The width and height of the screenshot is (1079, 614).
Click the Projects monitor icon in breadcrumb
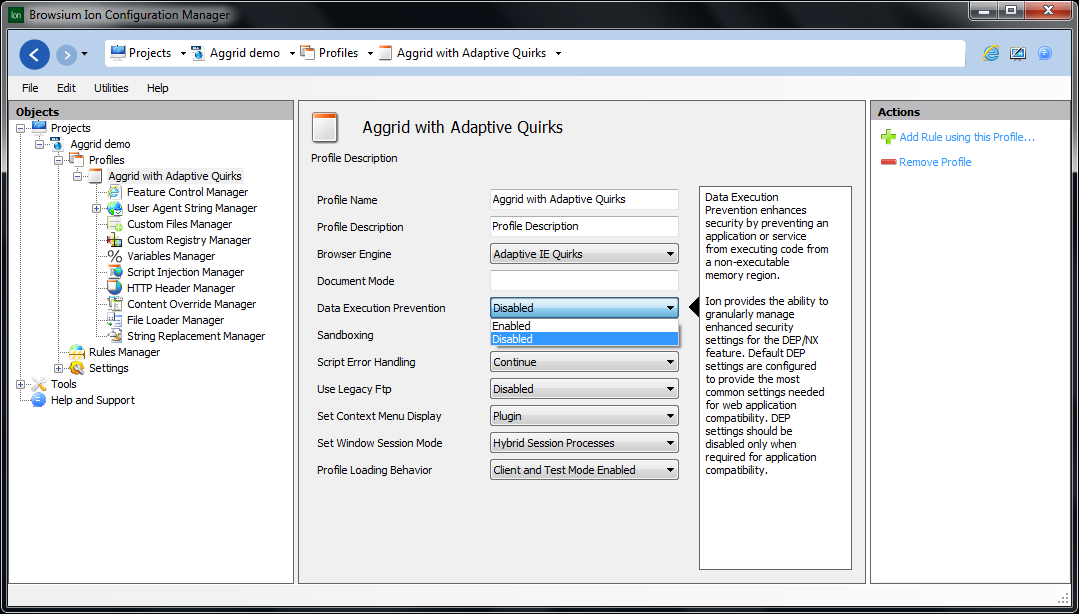(x=118, y=52)
